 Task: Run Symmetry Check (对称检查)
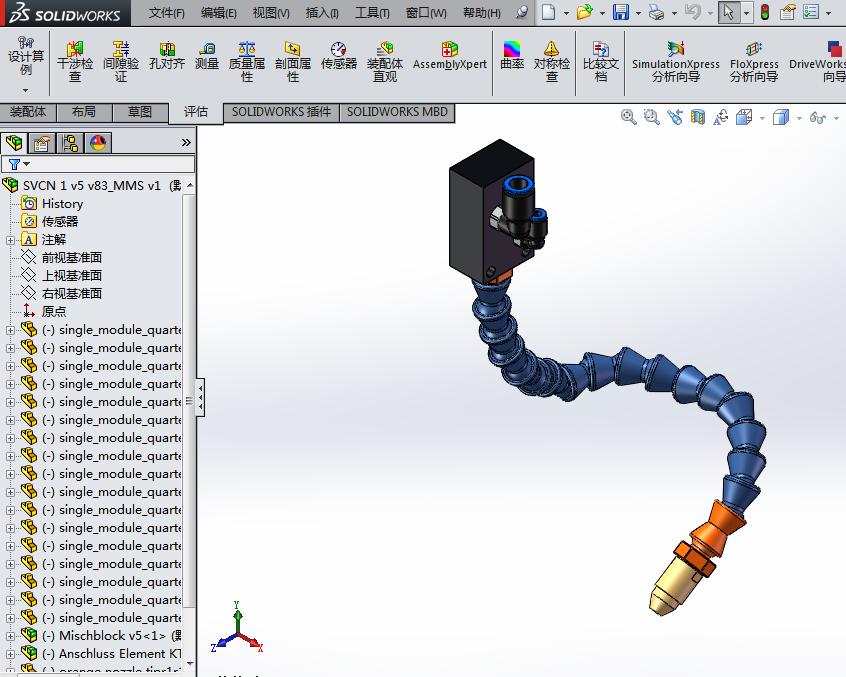click(551, 62)
